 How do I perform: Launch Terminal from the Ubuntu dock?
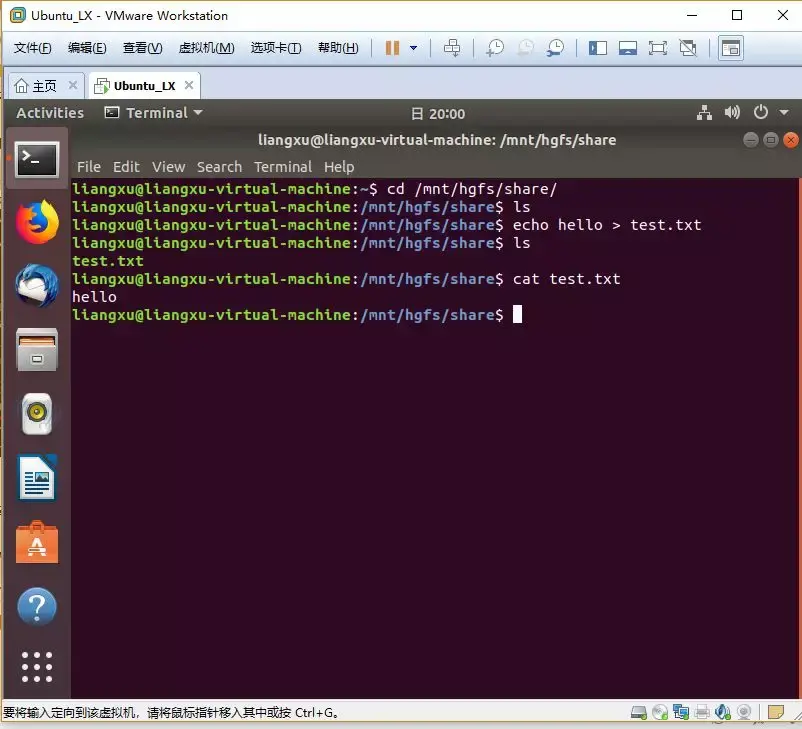click(37, 160)
